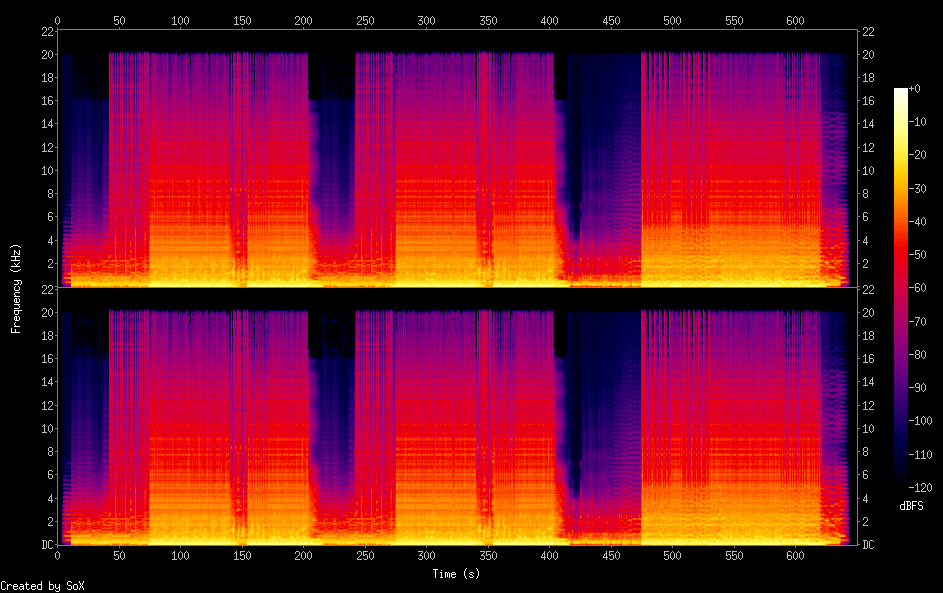Click the 'DC' label on the right frequency axis
This screenshot has height=593, width=943.
(868, 544)
